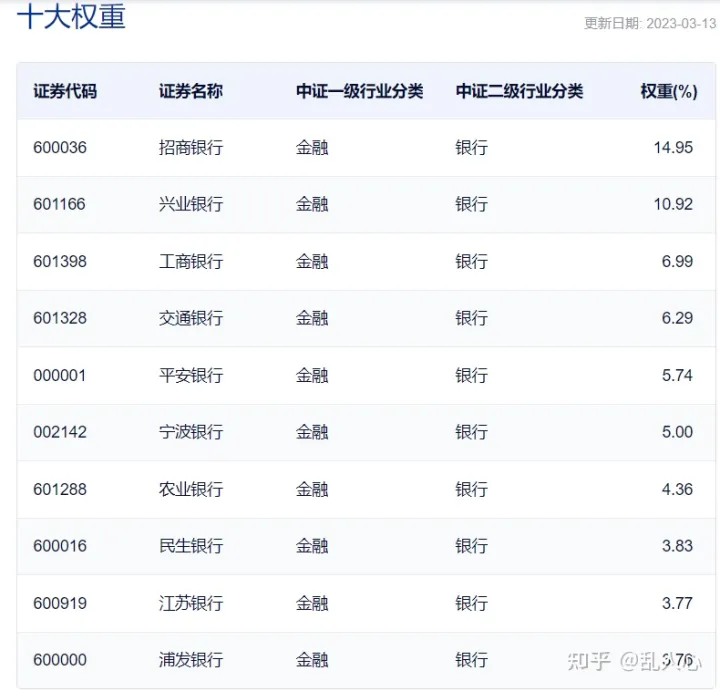Click the name 宁波银行
This screenshot has width=720, height=691.
click(191, 432)
